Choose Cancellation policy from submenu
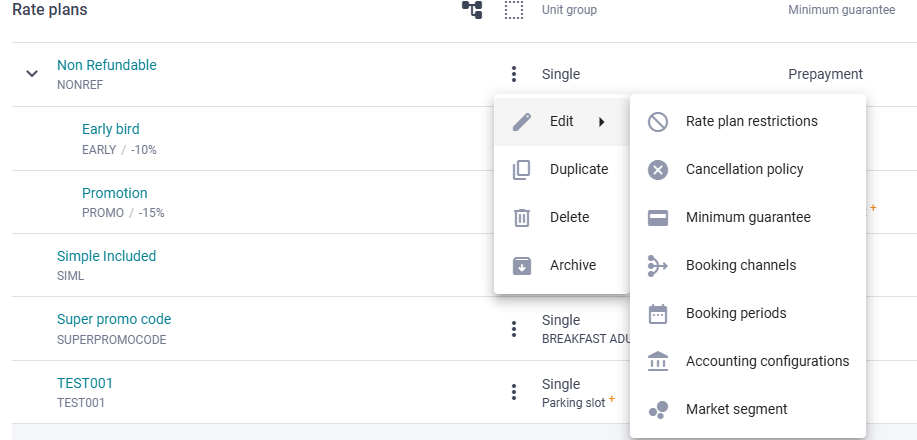This screenshot has width=917, height=440. click(x=748, y=170)
